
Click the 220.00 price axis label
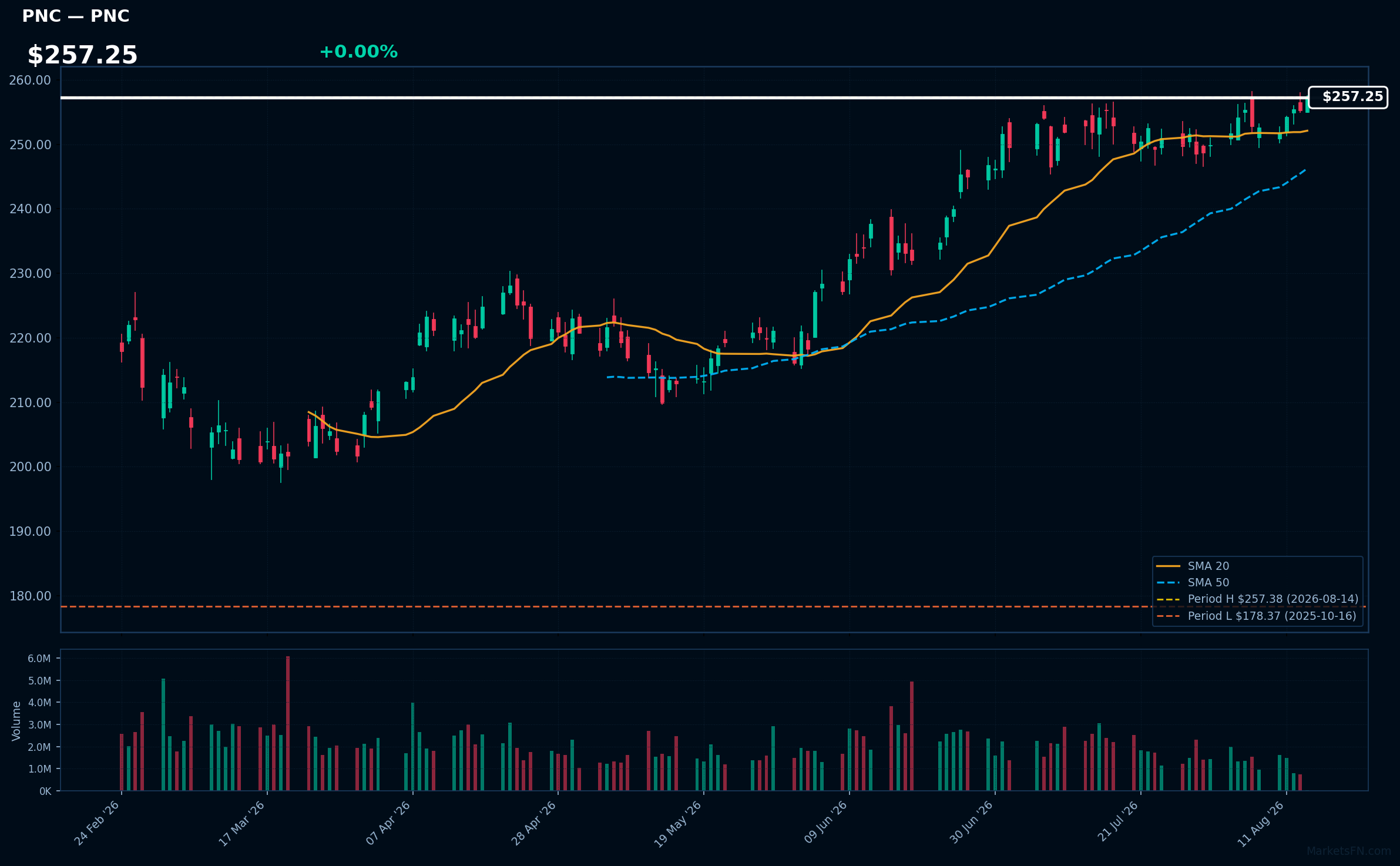click(30, 338)
